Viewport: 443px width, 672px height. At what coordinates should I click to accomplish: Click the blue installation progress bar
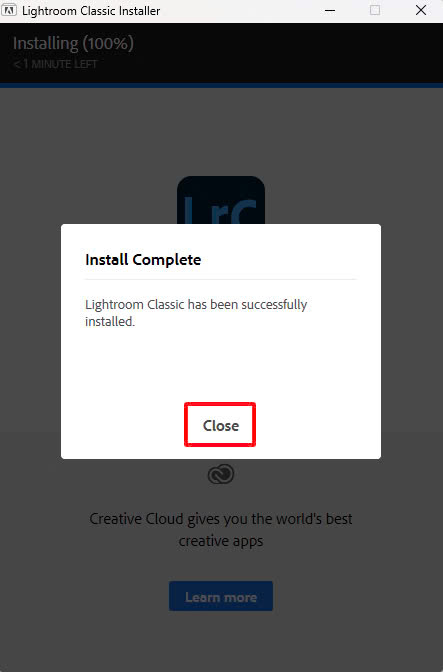(x=222, y=86)
